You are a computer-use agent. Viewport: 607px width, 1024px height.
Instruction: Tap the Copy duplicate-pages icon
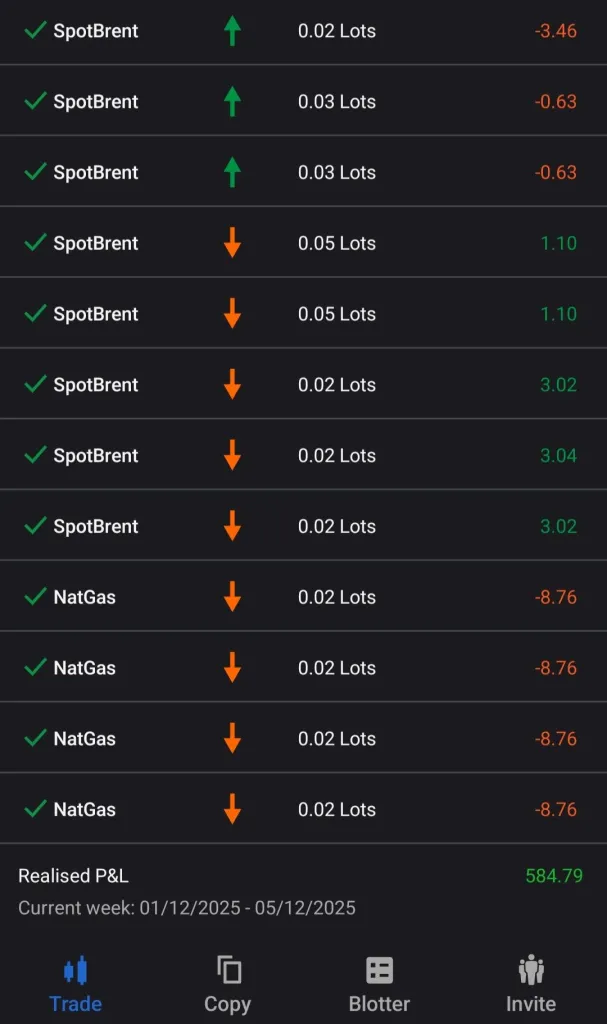(228, 970)
